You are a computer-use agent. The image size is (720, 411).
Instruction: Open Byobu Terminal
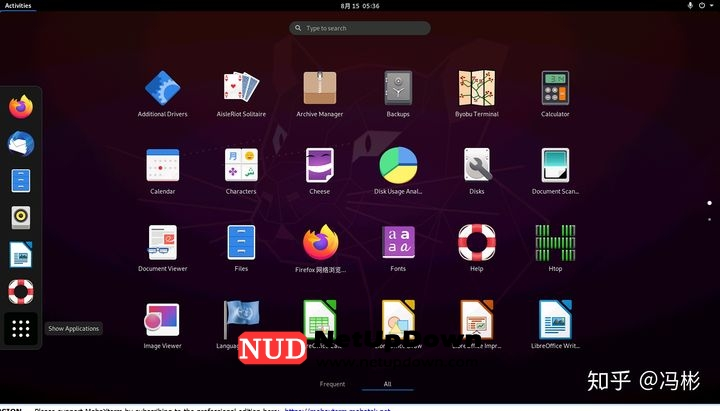(477, 87)
